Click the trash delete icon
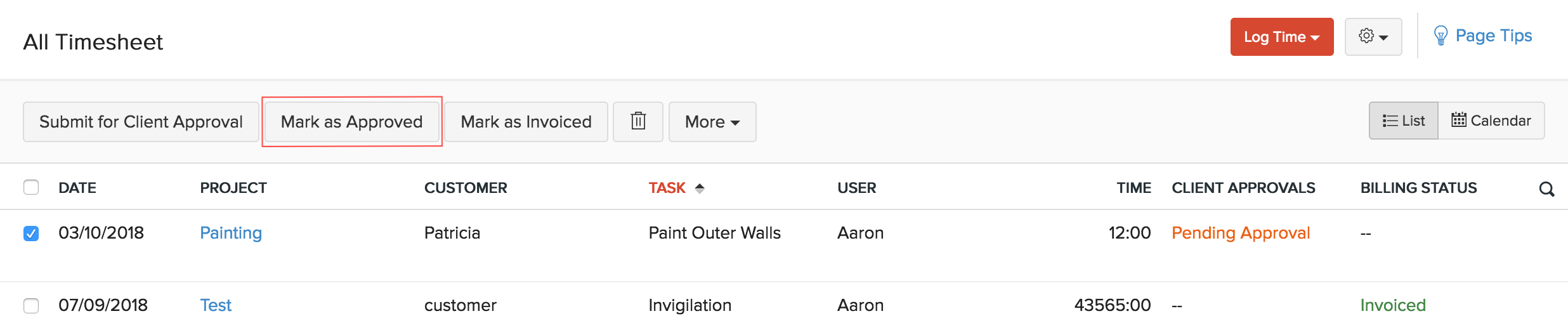This screenshot has width=1568, height=330. coord(638,121)
